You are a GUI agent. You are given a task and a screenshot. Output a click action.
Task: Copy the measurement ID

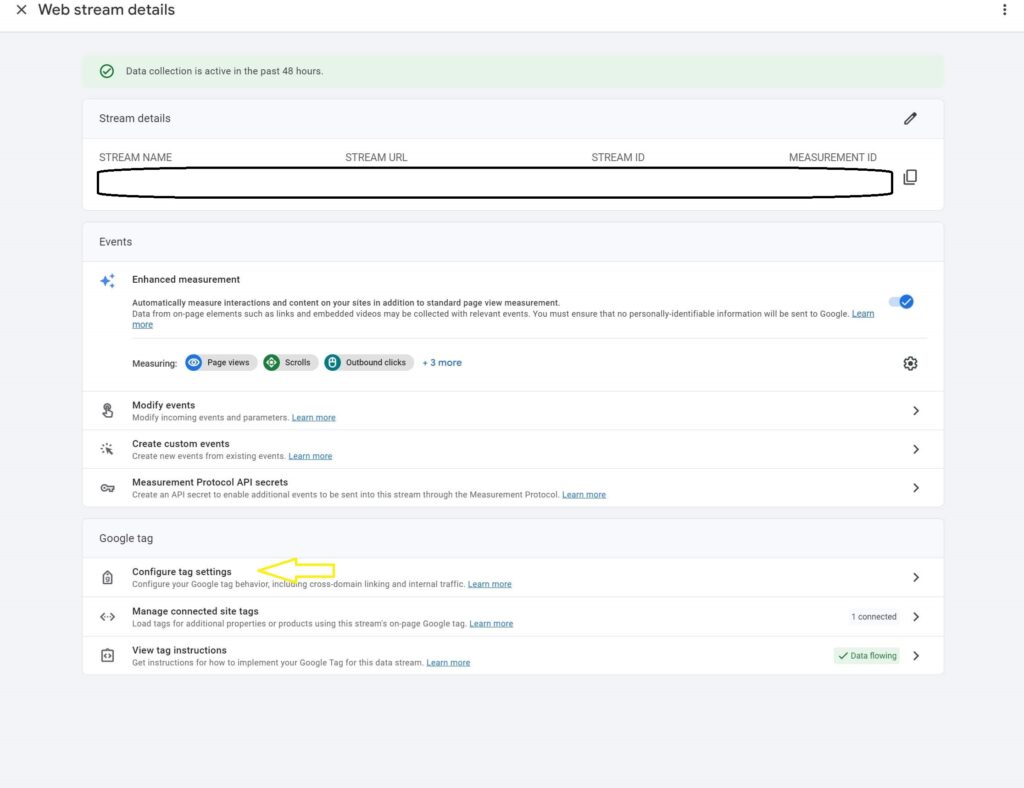(x=910, y=177)
